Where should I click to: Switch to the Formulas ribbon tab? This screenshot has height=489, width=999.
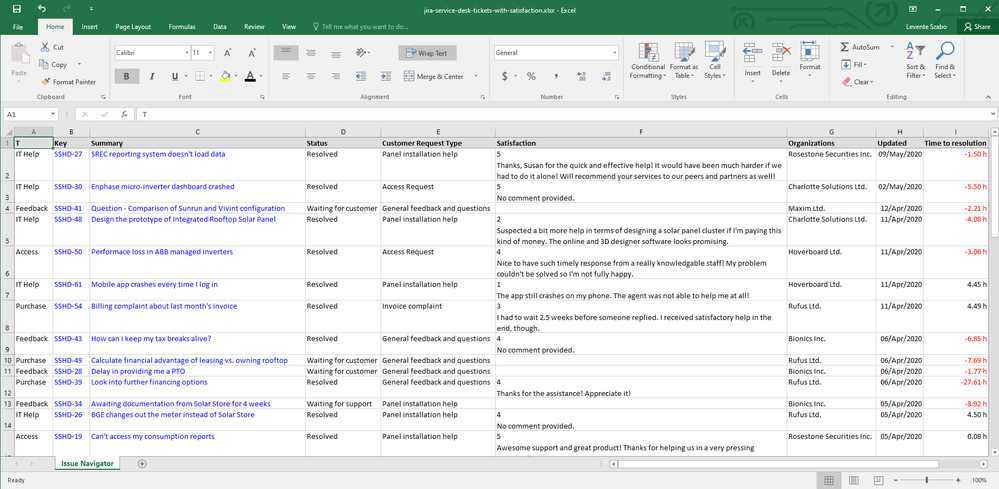click(x=181, y=27)
